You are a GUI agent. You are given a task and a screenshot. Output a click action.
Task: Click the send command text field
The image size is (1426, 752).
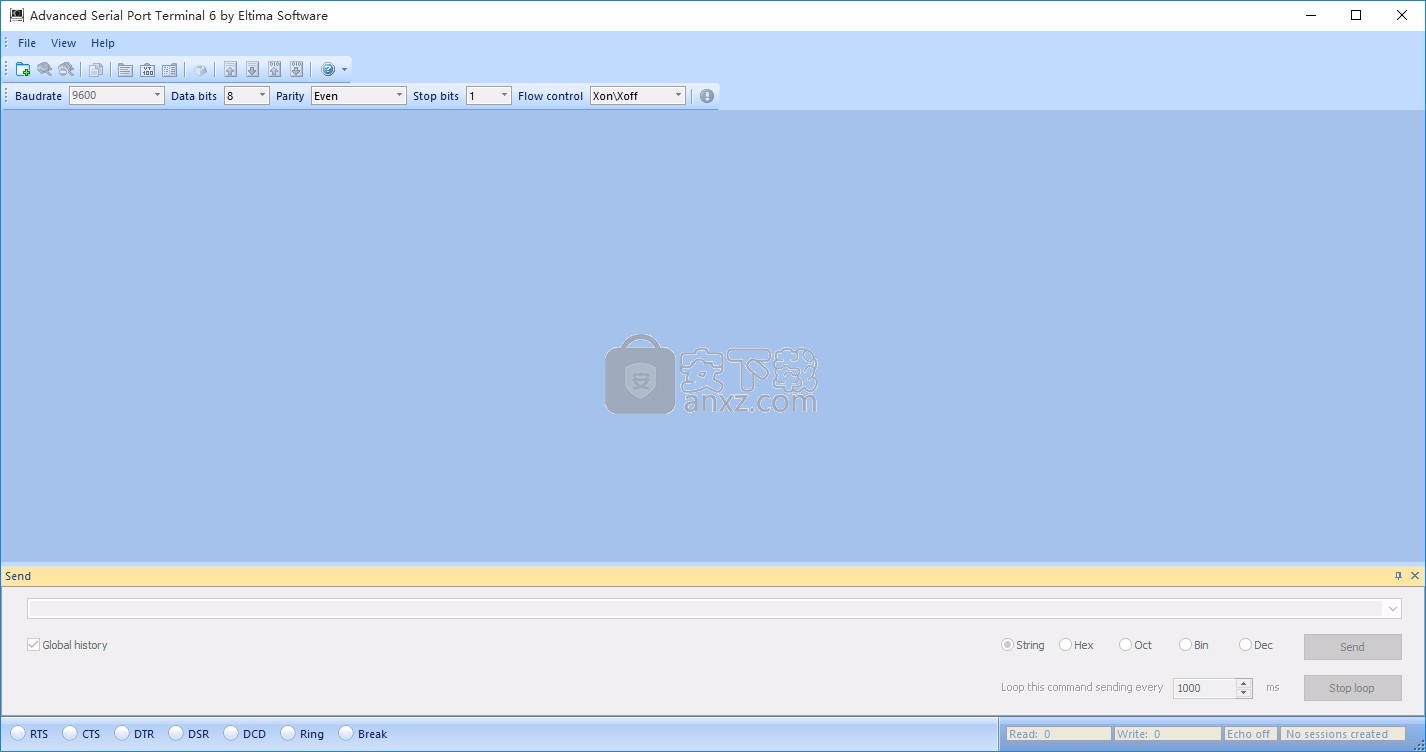(x=705, y=608)
